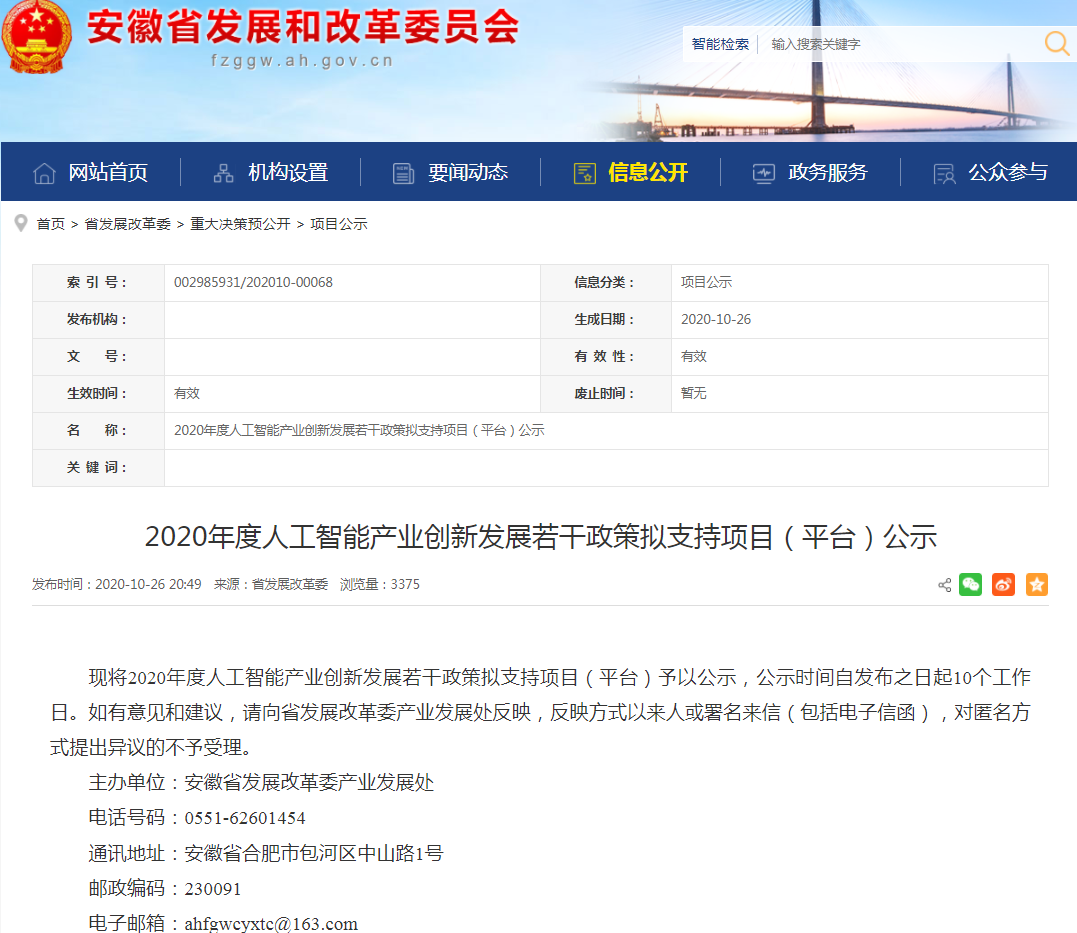Click 首页 breadcrumb link

click(x=51, y=224)
